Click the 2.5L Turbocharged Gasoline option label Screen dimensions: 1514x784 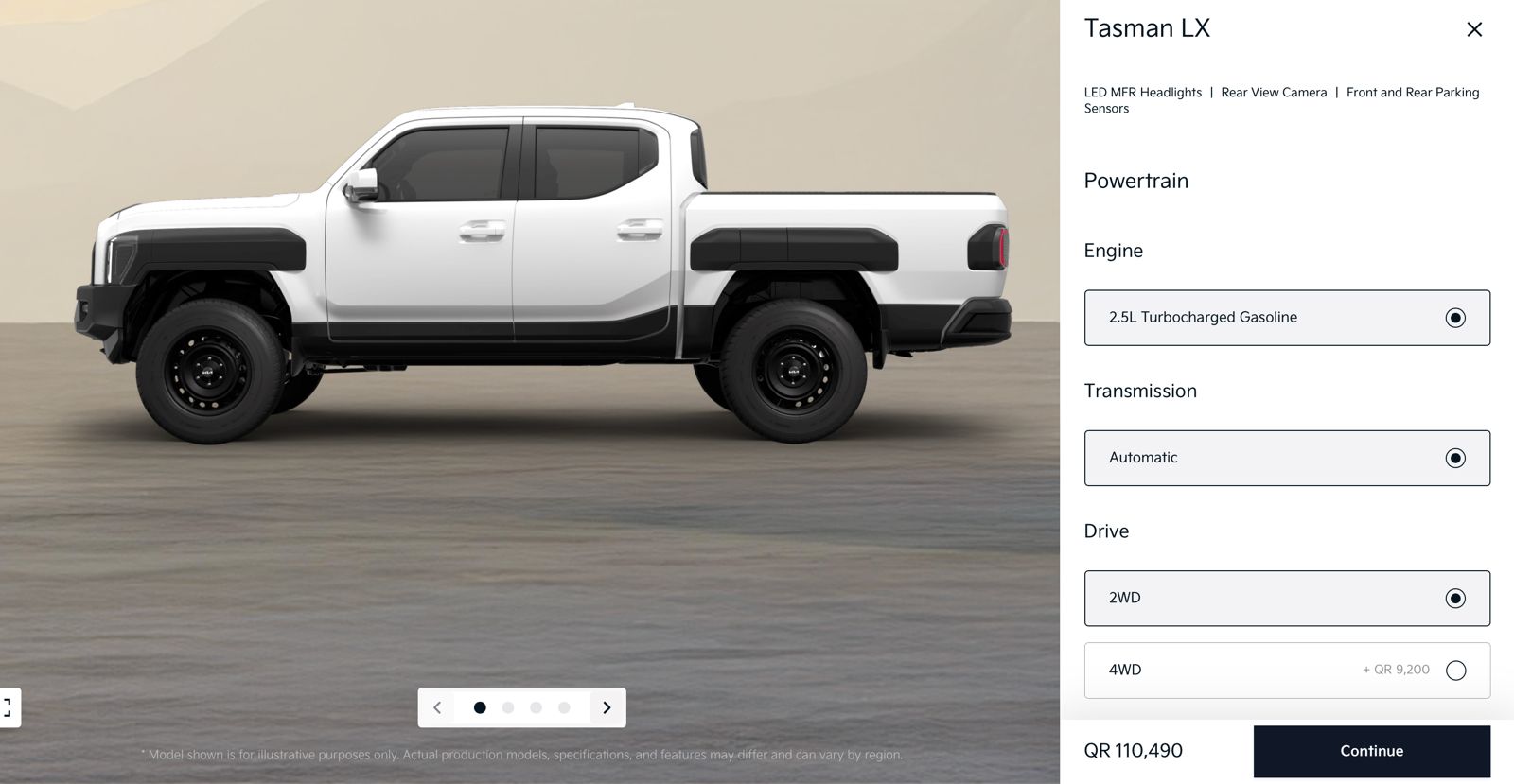[x=1203, y=317]
